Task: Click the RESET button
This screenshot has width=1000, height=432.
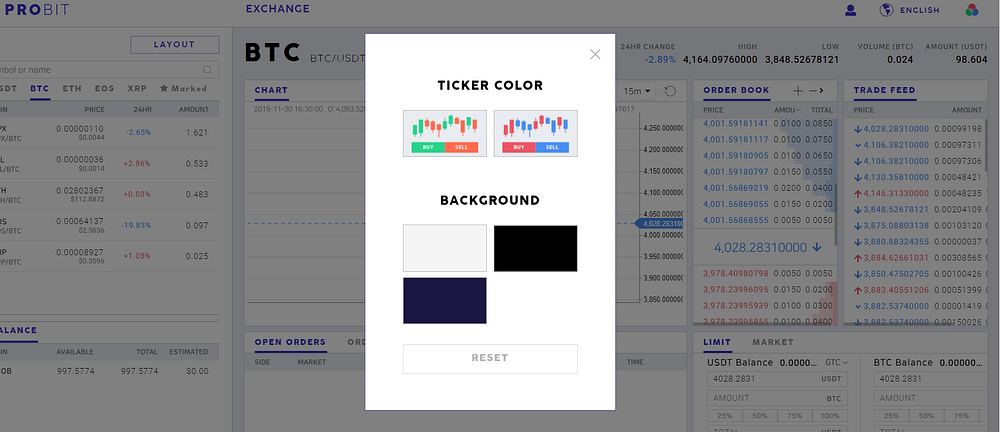Action: point(490,359)
